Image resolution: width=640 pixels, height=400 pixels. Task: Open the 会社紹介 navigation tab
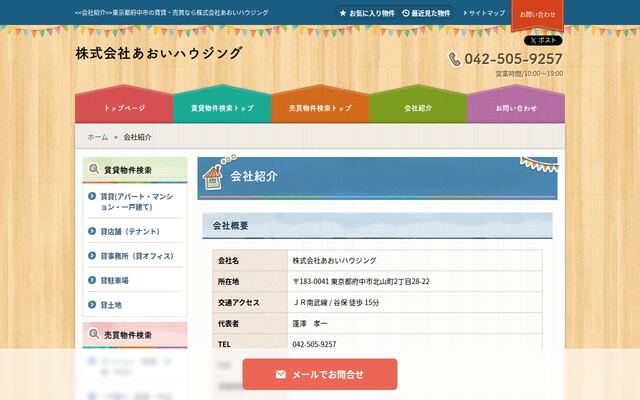pyautogui.click(x=418, y=108)
